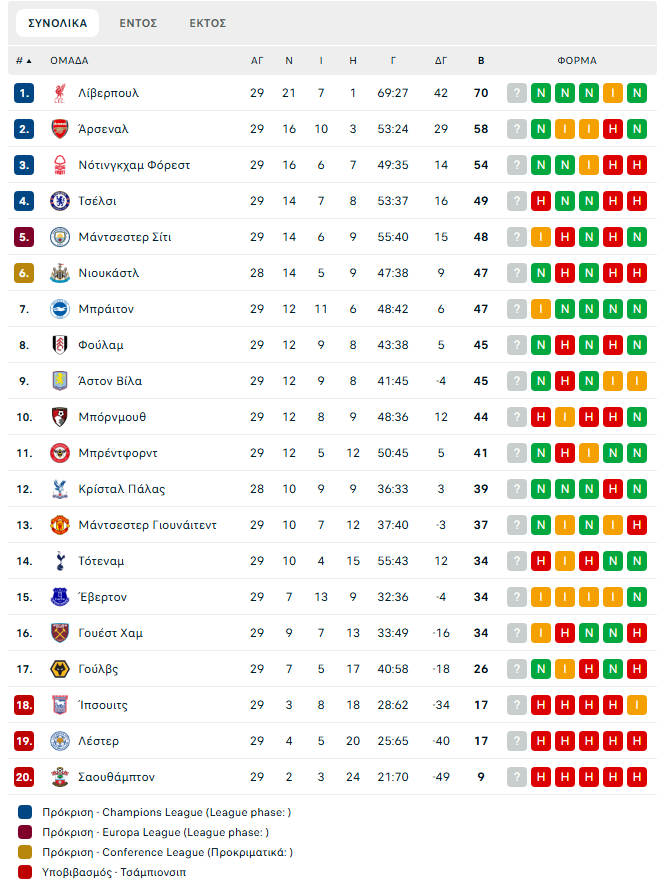Select the ΣΥΝΟΛΙΚΑ tab
This screenshot has height=889, width=659.
pyautogui.click(x=57, y=23)
